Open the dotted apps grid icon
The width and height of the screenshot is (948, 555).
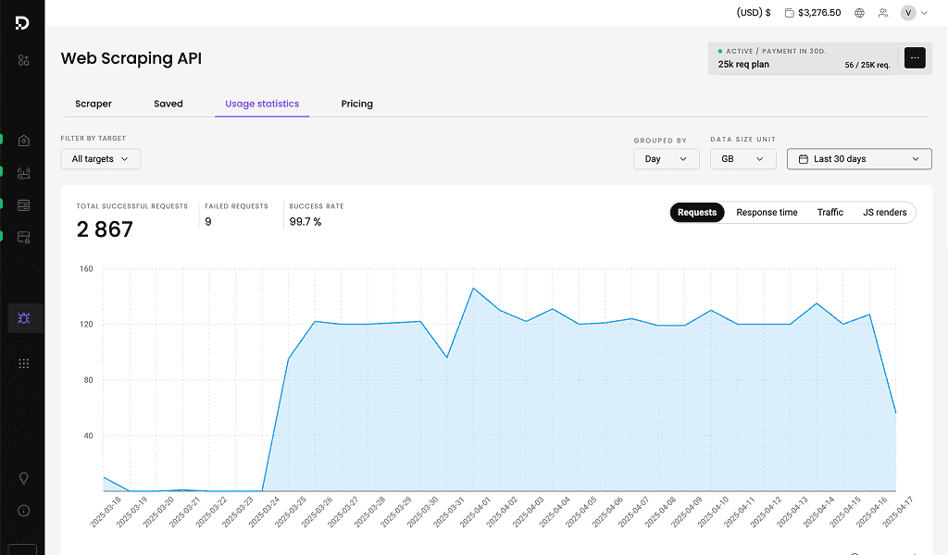(x=24, y=364)
